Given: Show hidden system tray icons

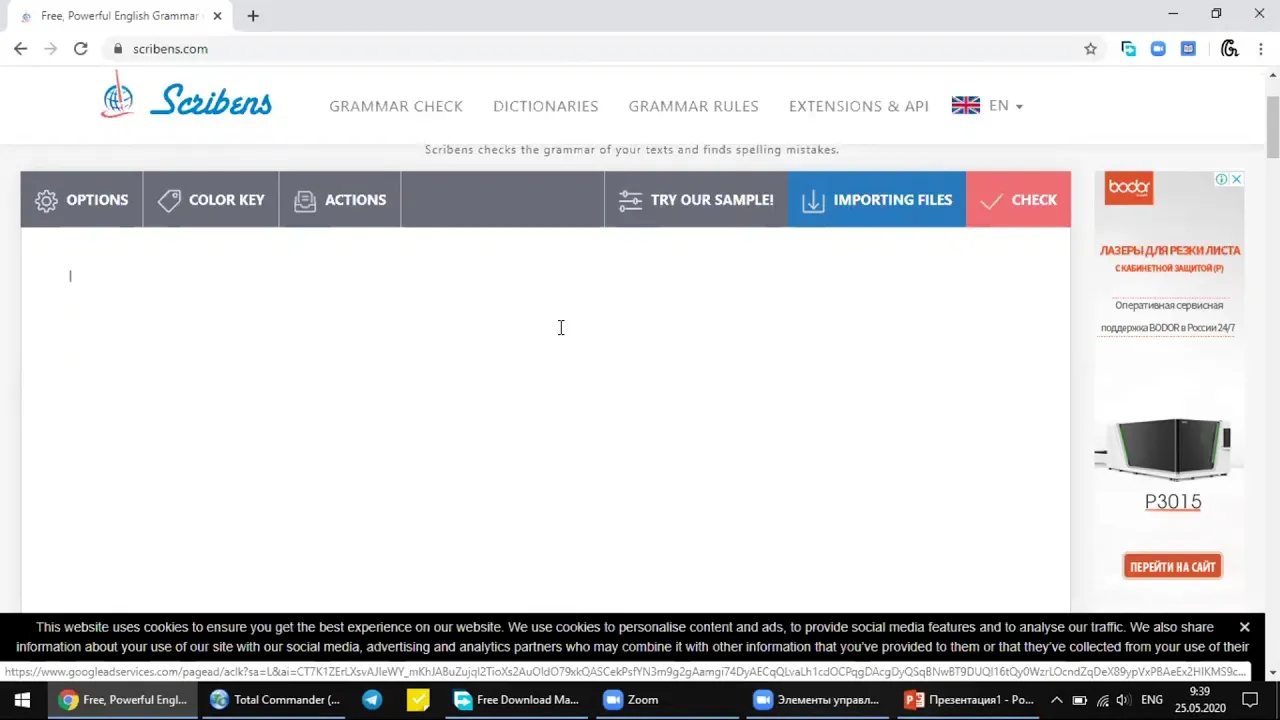Looking at the screenshot, I should (1056, 700).
